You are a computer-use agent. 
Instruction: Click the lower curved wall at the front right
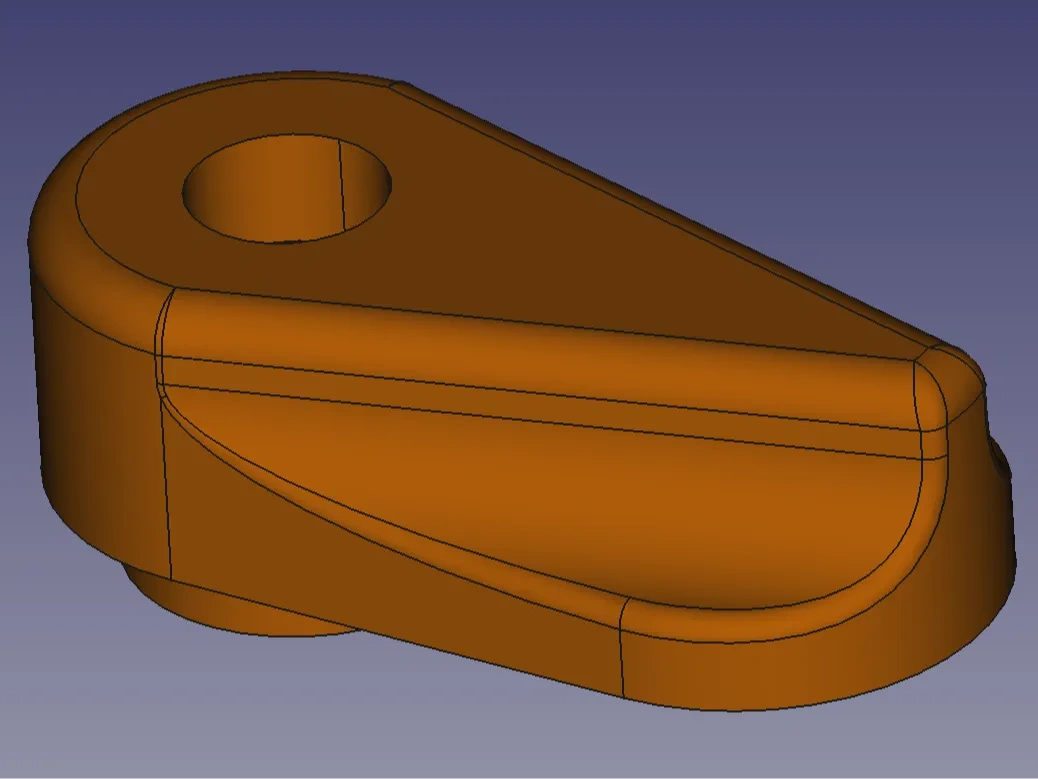click(x=800, y=660)
